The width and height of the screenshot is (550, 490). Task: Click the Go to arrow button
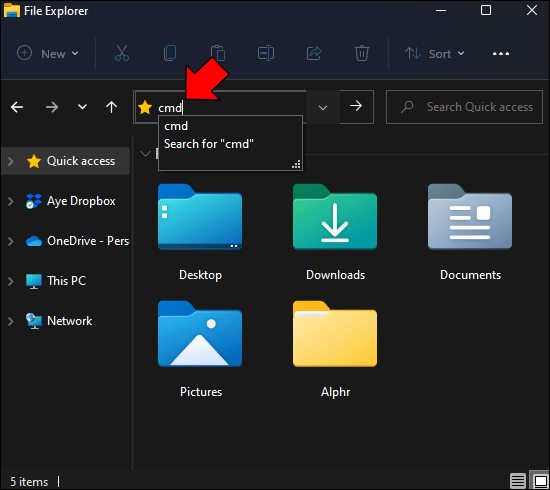tap(356, 106)
